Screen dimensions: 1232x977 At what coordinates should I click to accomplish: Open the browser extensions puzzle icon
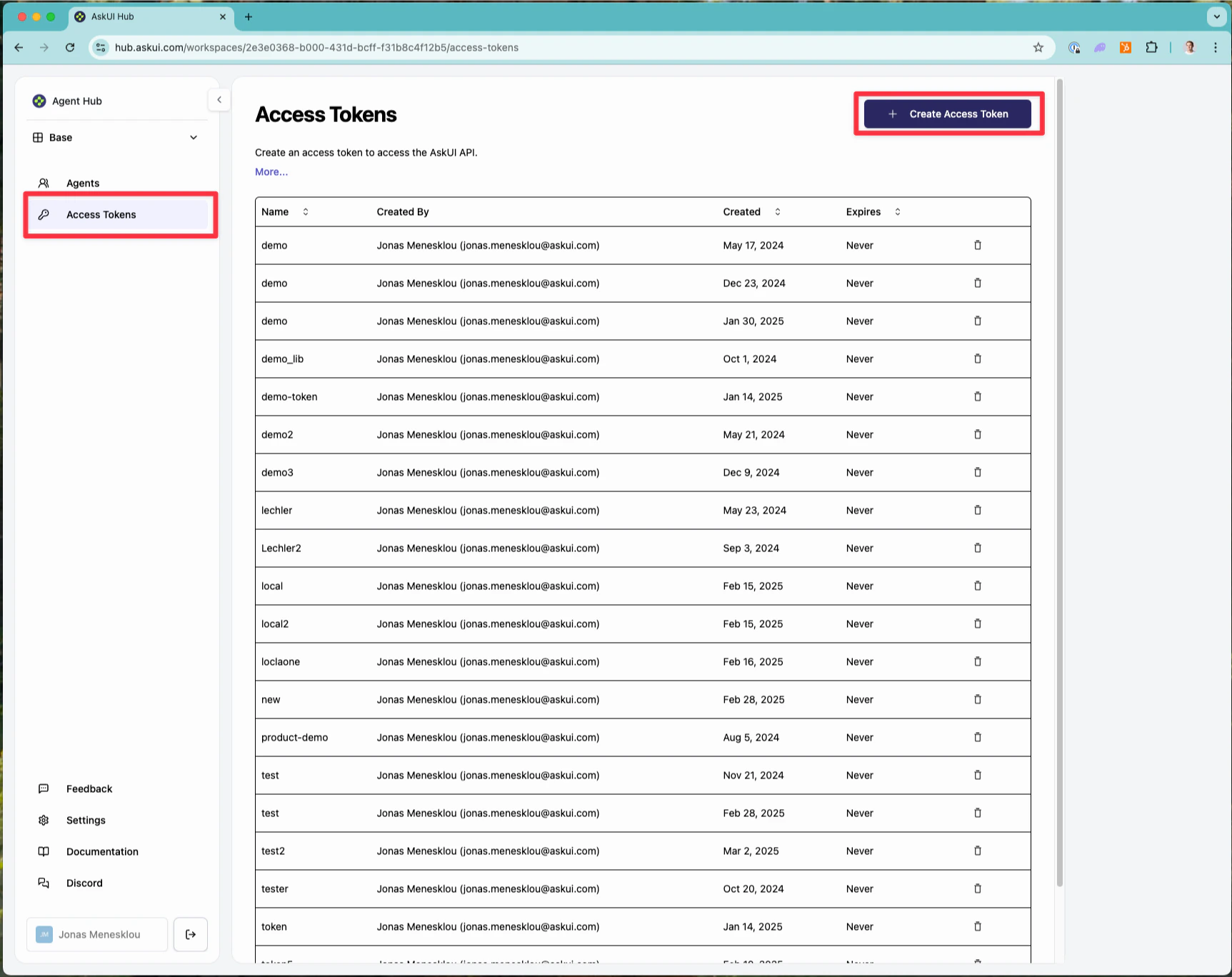point(1151,48)
